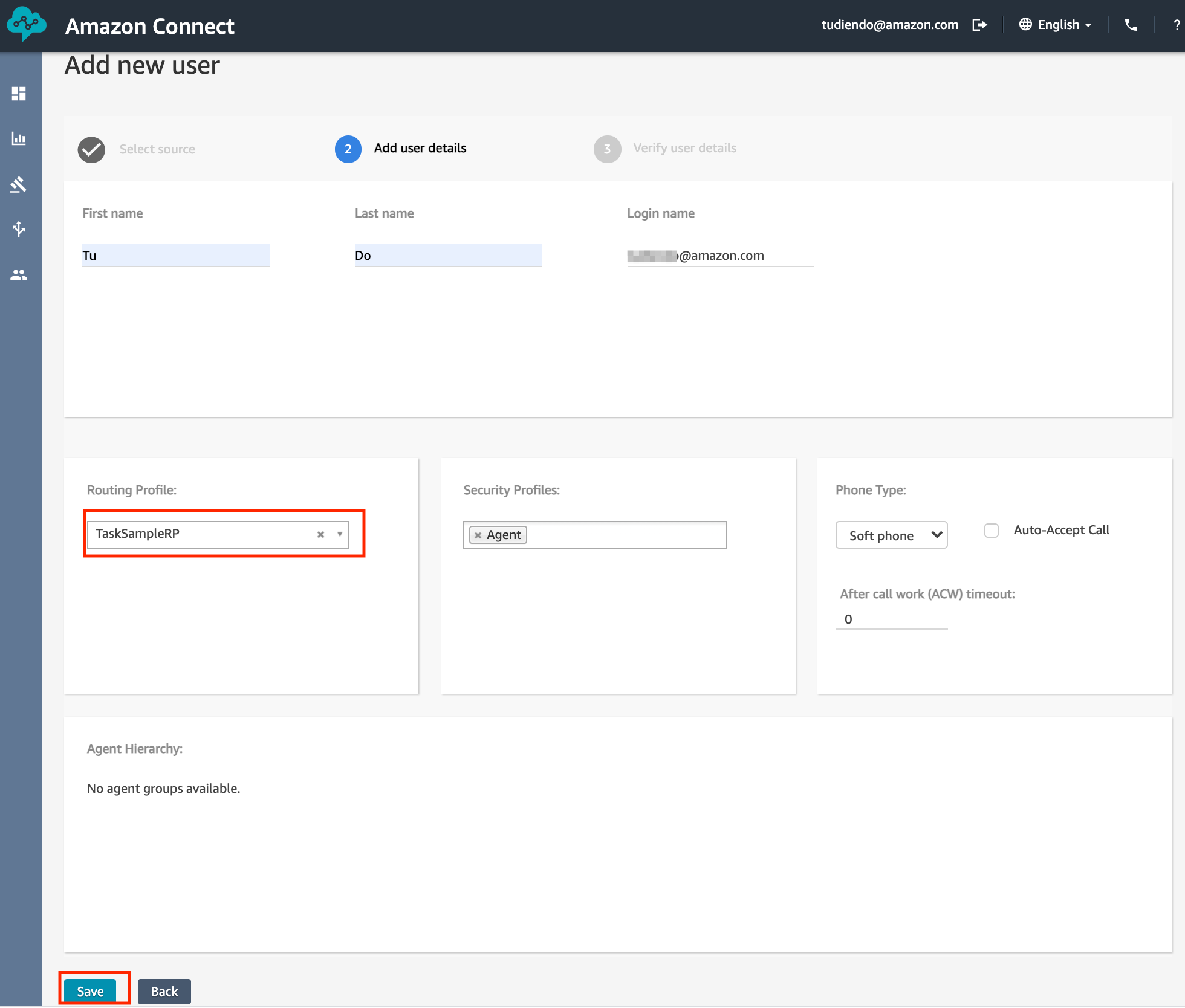Clear the TaskSampleRP routing profile selection
This screenshot has height=1008, width=1185.
click(x=321, y=534)
